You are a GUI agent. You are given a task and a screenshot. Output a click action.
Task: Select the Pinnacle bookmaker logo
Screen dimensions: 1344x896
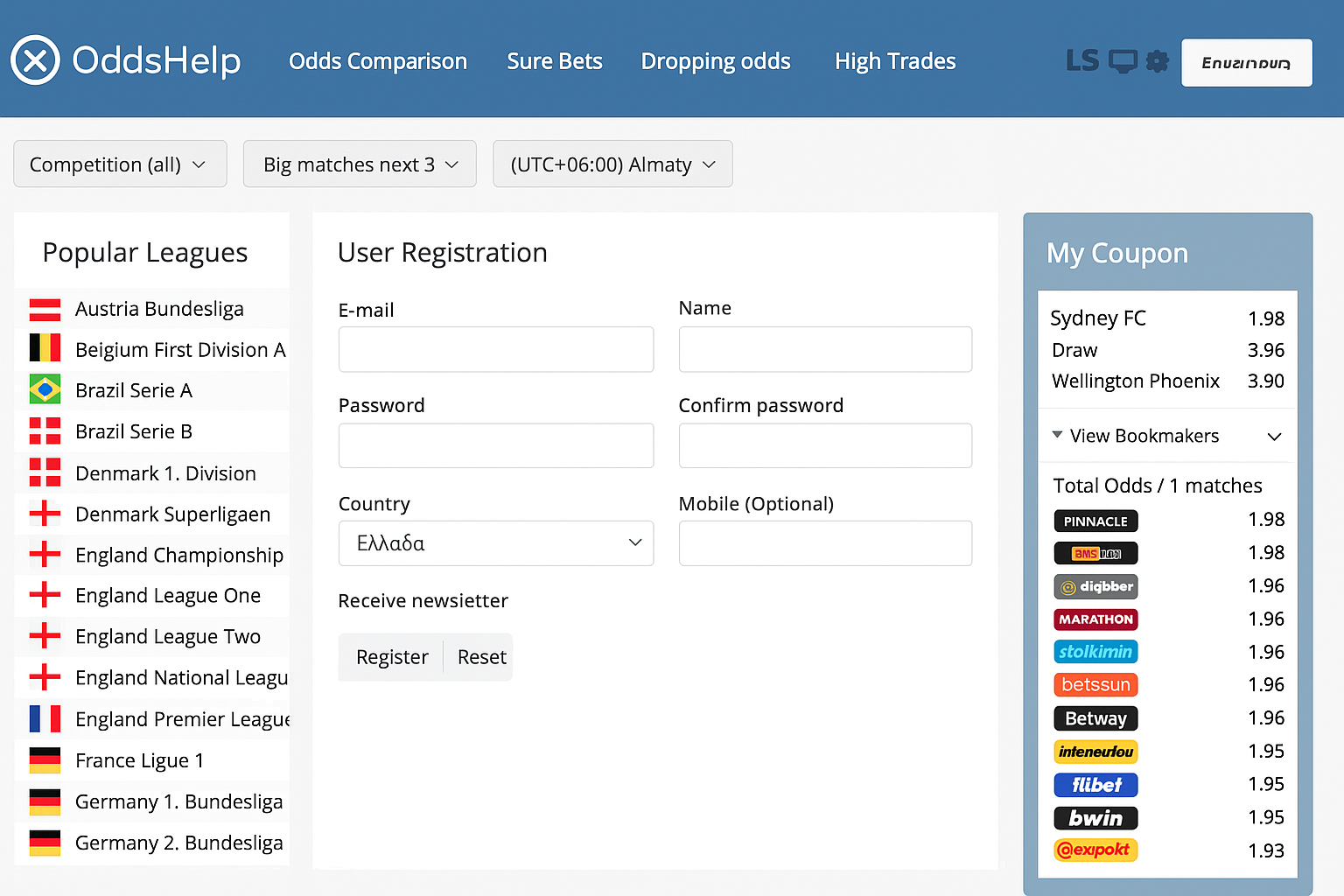point(1095,521)
